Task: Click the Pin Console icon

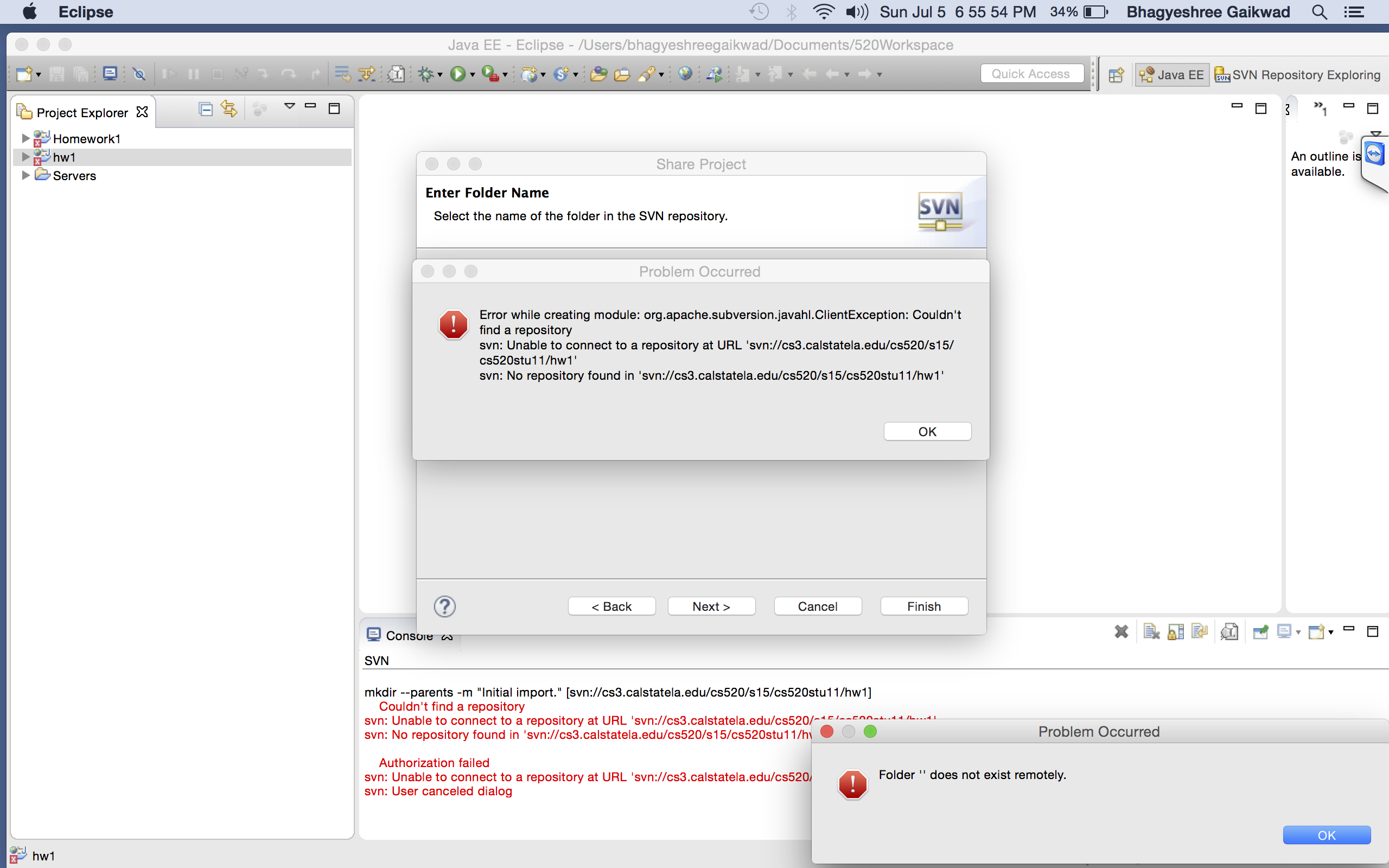Action: tap(1260, 632)
